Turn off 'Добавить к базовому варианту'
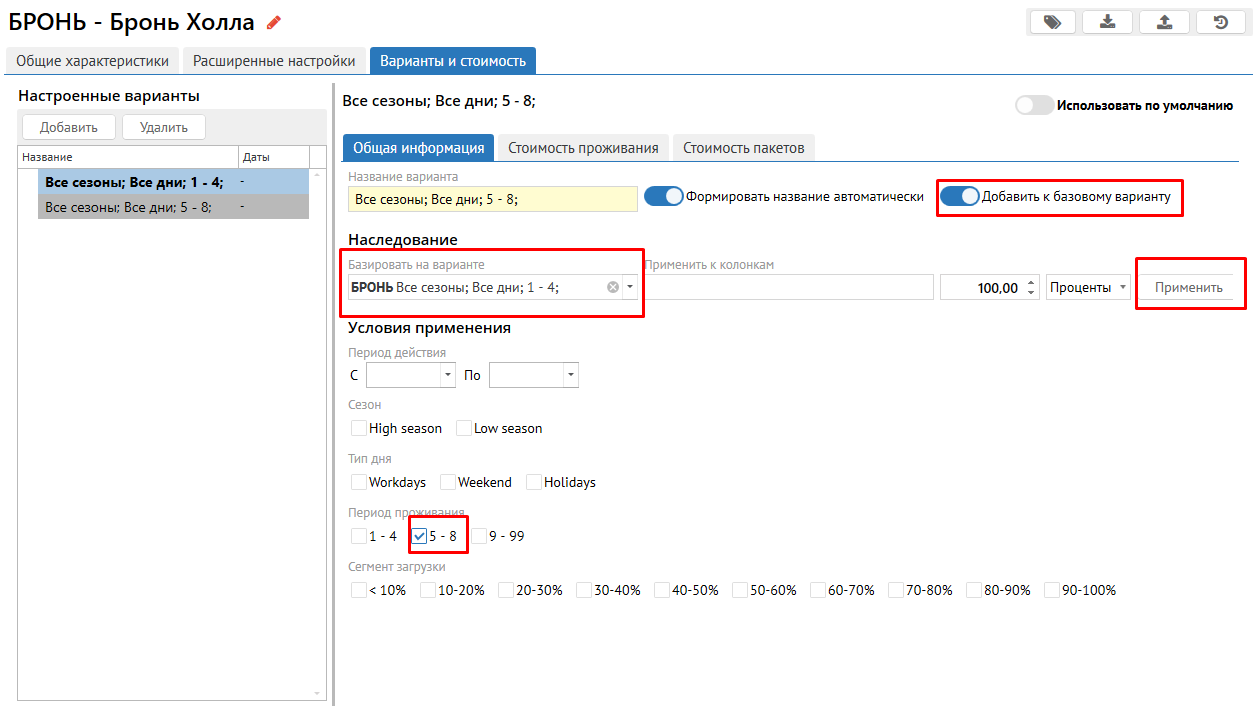Screen dimensions: 1257x716 click(959, 197)
